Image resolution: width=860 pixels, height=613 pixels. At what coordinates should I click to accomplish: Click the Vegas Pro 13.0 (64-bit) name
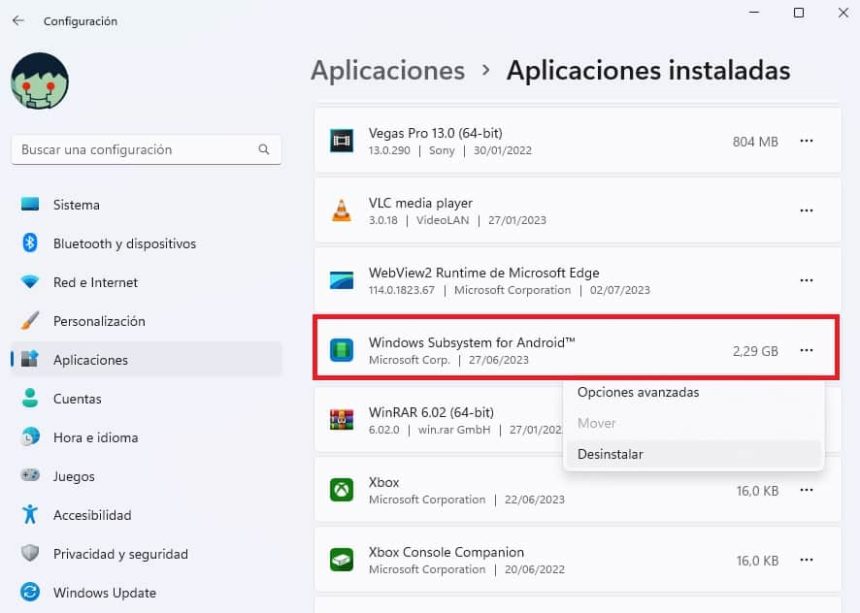tap(435, 133)
